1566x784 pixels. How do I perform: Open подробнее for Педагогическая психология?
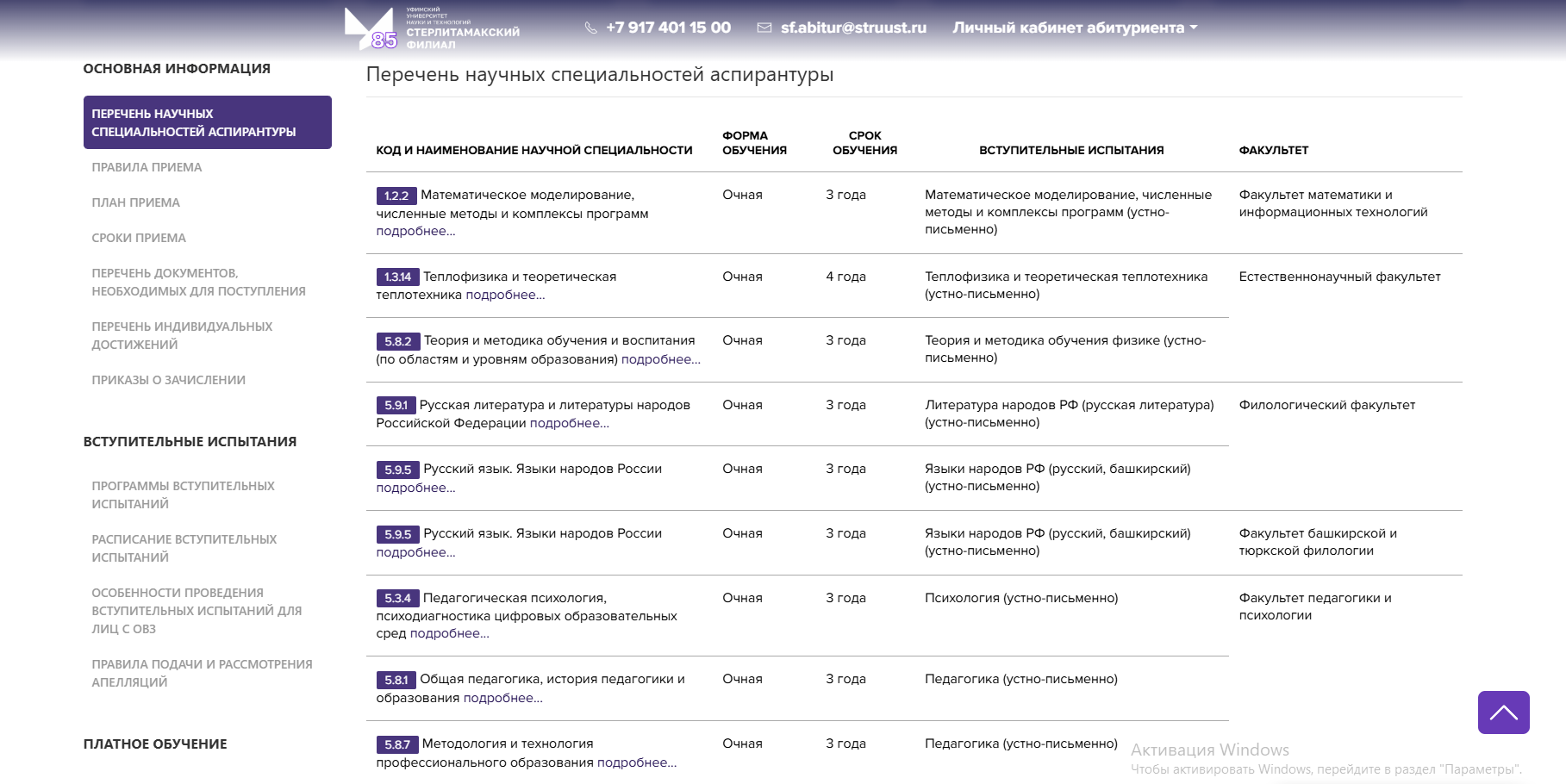(x=449, y=633)
